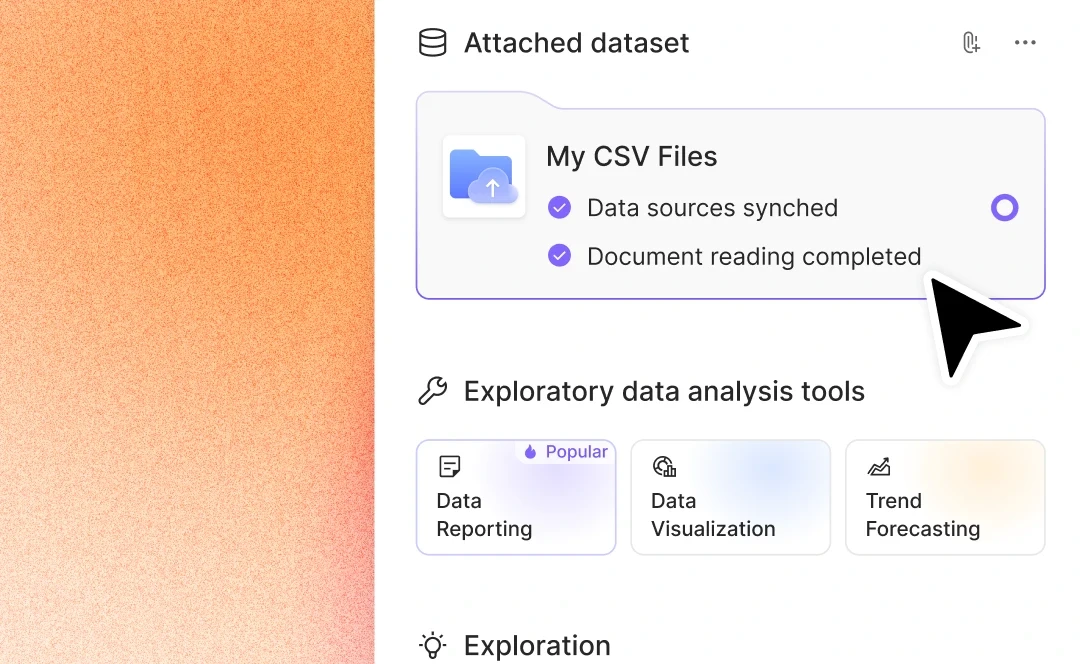Image resolution: width=1087 pixels, height=664 pixels.
Task: Click the database icon beside Attached dataset
Action: click(x=433, y=43)
